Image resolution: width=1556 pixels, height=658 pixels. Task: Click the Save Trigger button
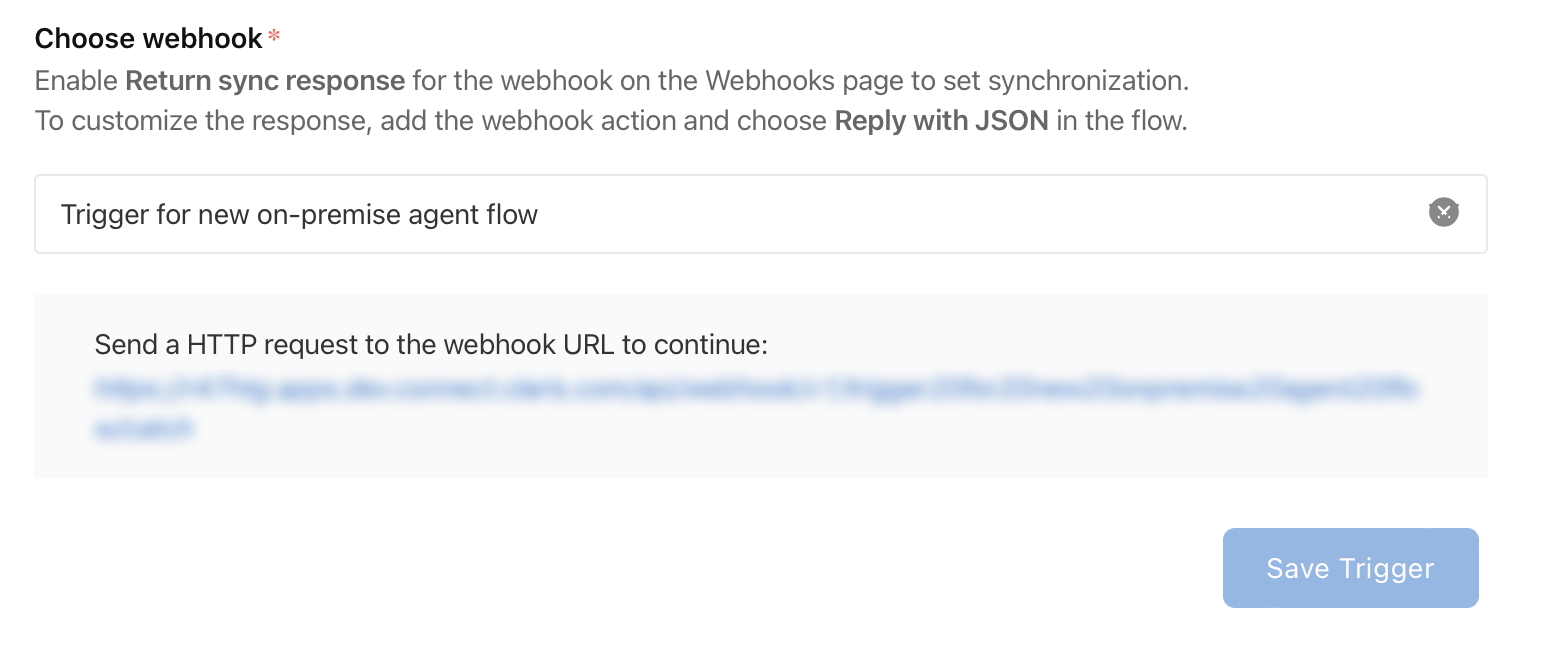coord(1350,568)
